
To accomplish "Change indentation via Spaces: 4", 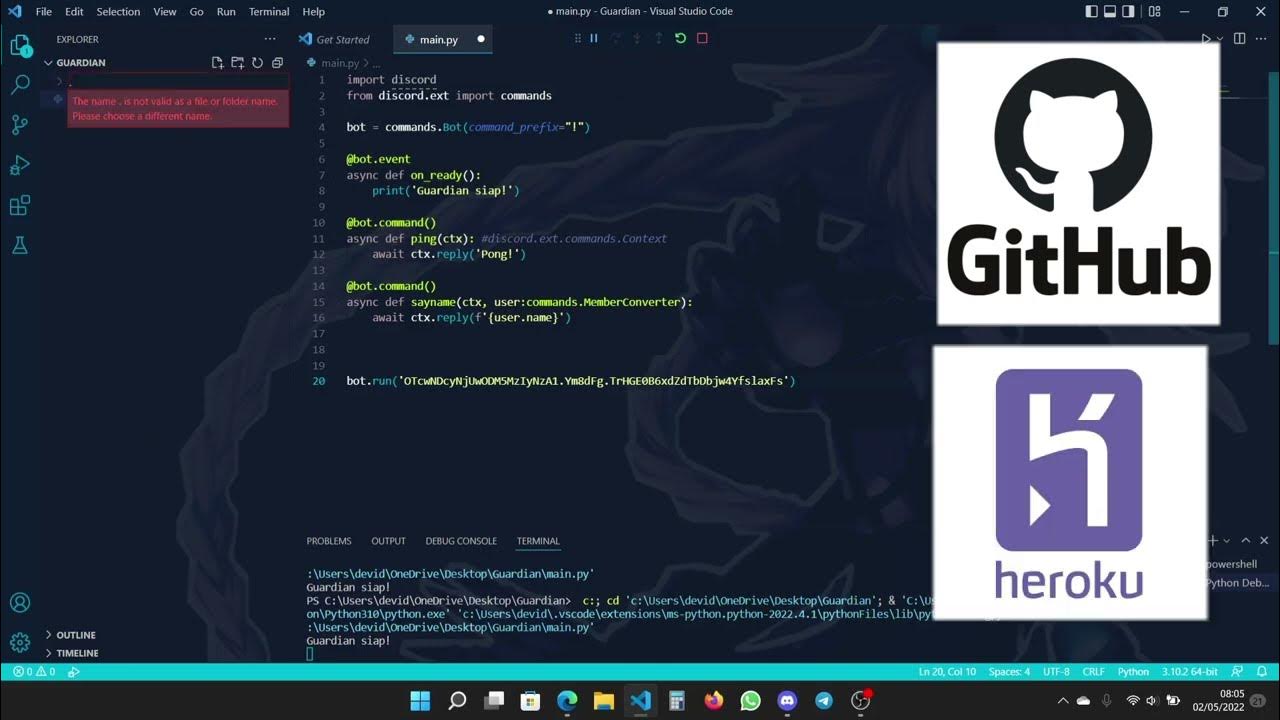I will click(1009, 672).
